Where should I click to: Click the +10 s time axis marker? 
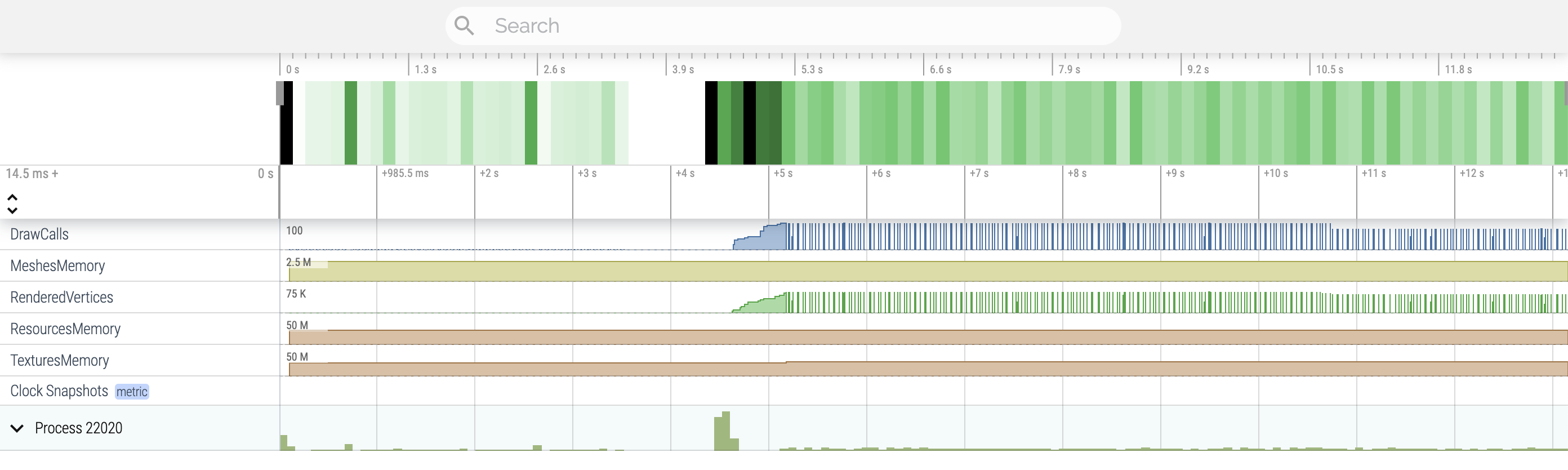pyautogui.click(x=1275, y=174)
